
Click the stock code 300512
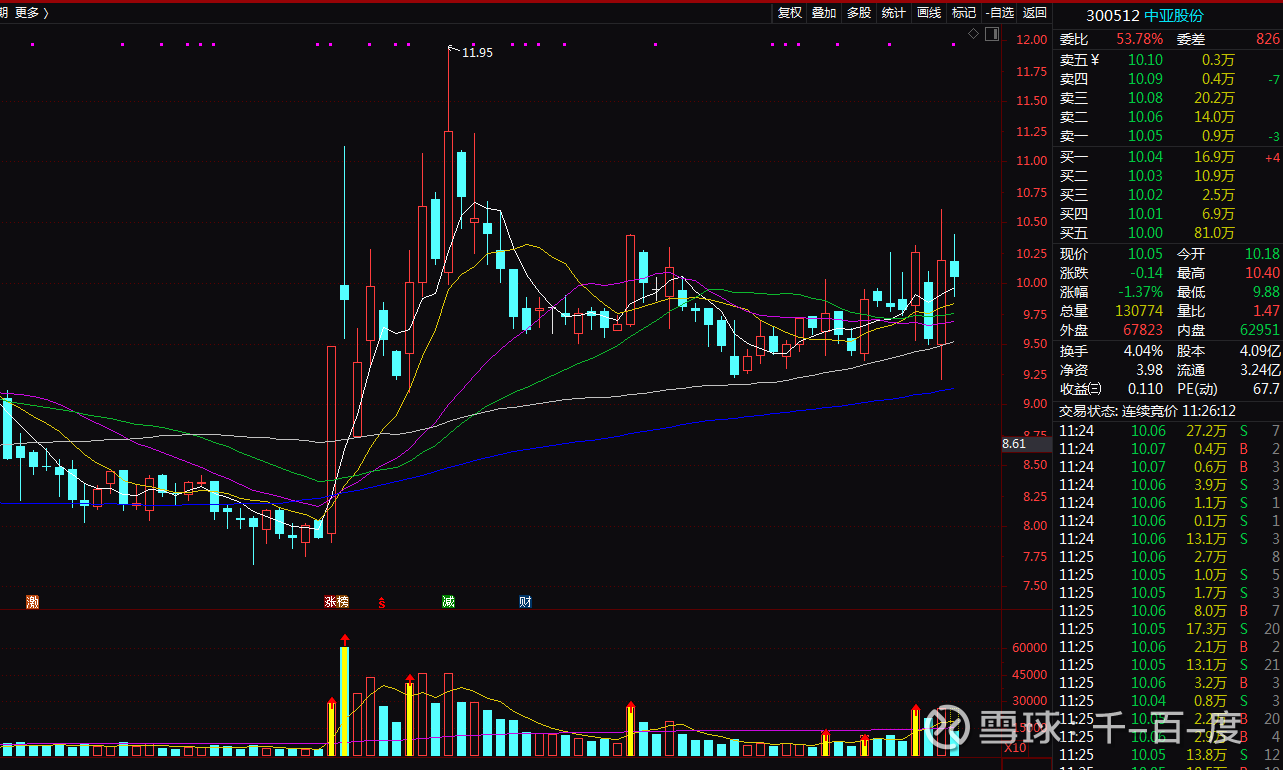(1113, 16)
